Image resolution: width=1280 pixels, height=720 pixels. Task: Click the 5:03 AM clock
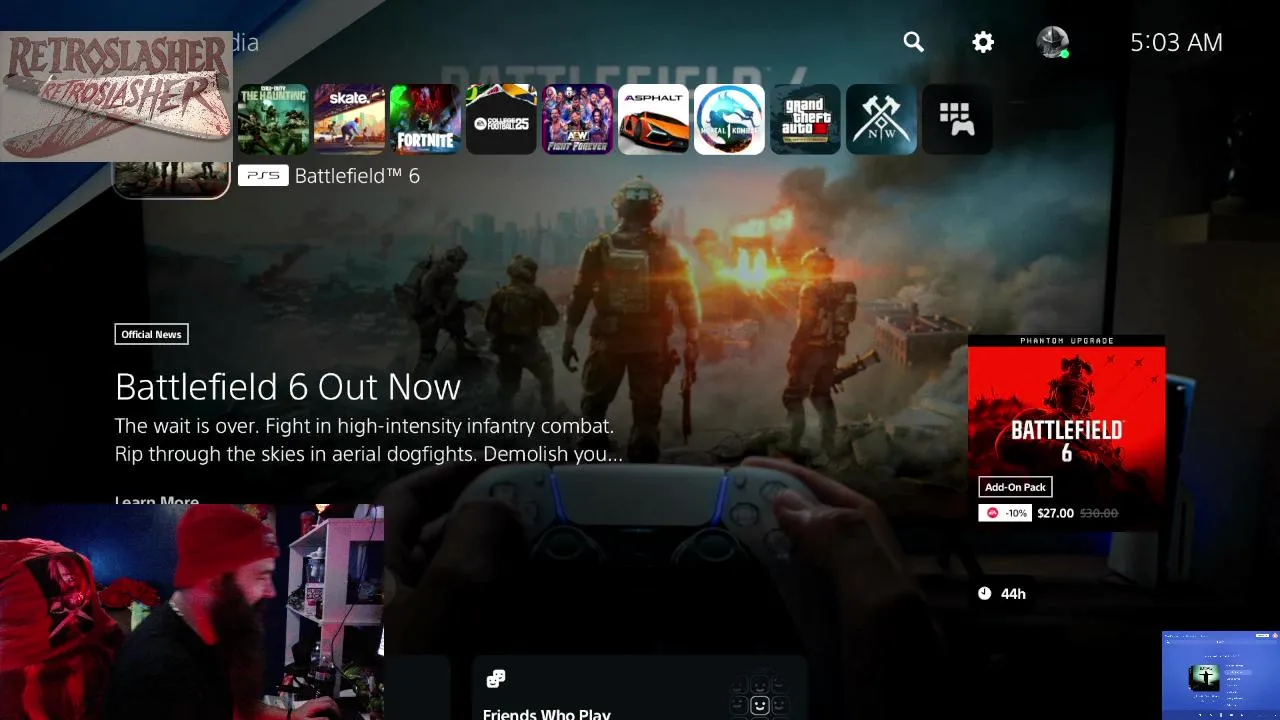(1176, 42)
